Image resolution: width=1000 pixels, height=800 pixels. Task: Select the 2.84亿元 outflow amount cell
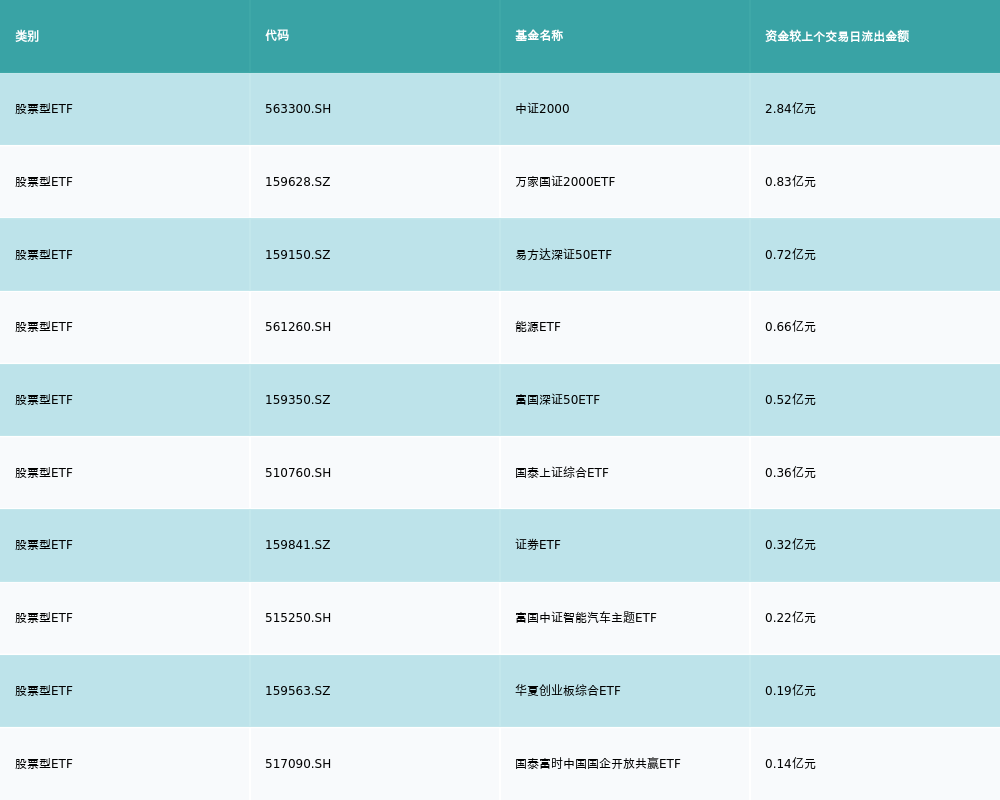(x=790, y=109)
